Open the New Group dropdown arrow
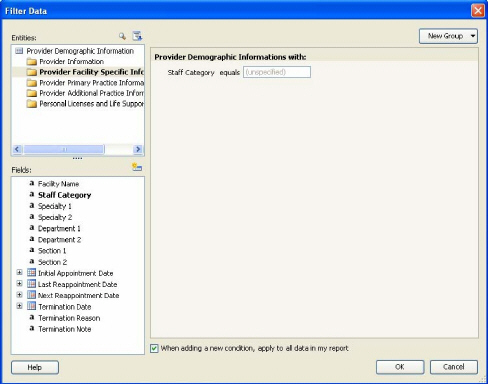The height and width of the screenshot is (384, 488). (x=473, y=36)
